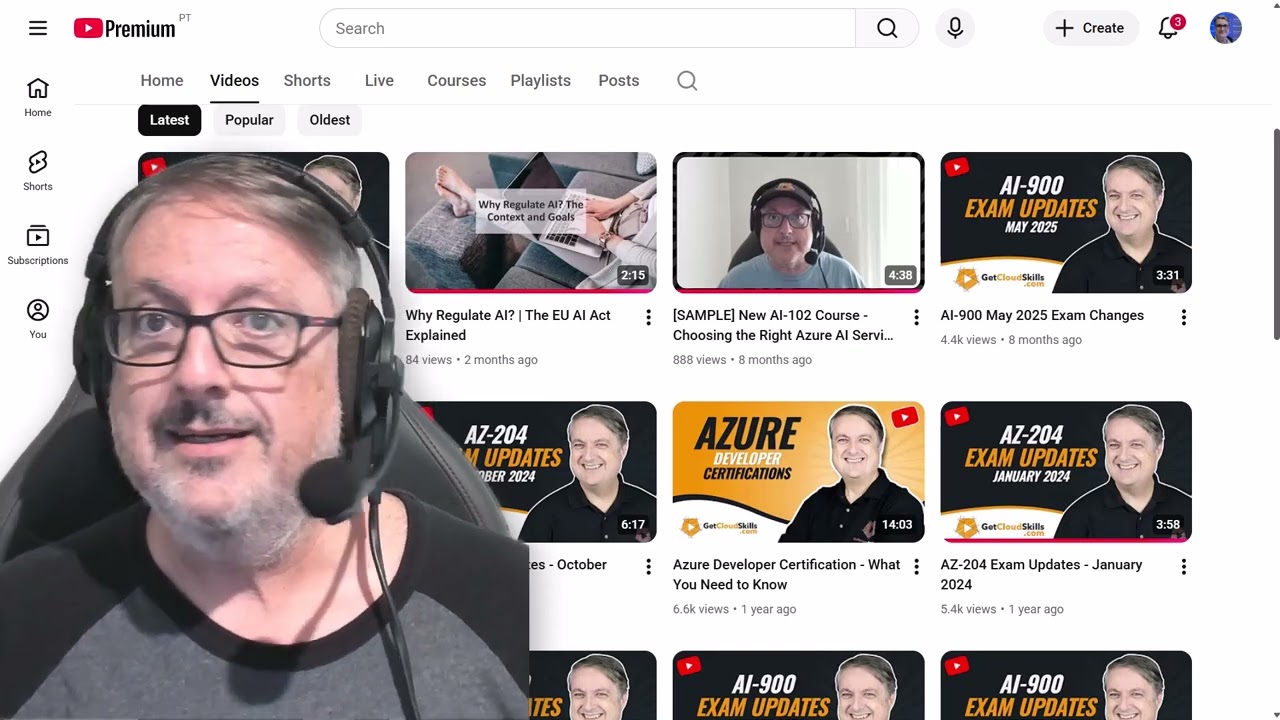Click into the Search input field

pyautogui.click(x=588, y=28)
